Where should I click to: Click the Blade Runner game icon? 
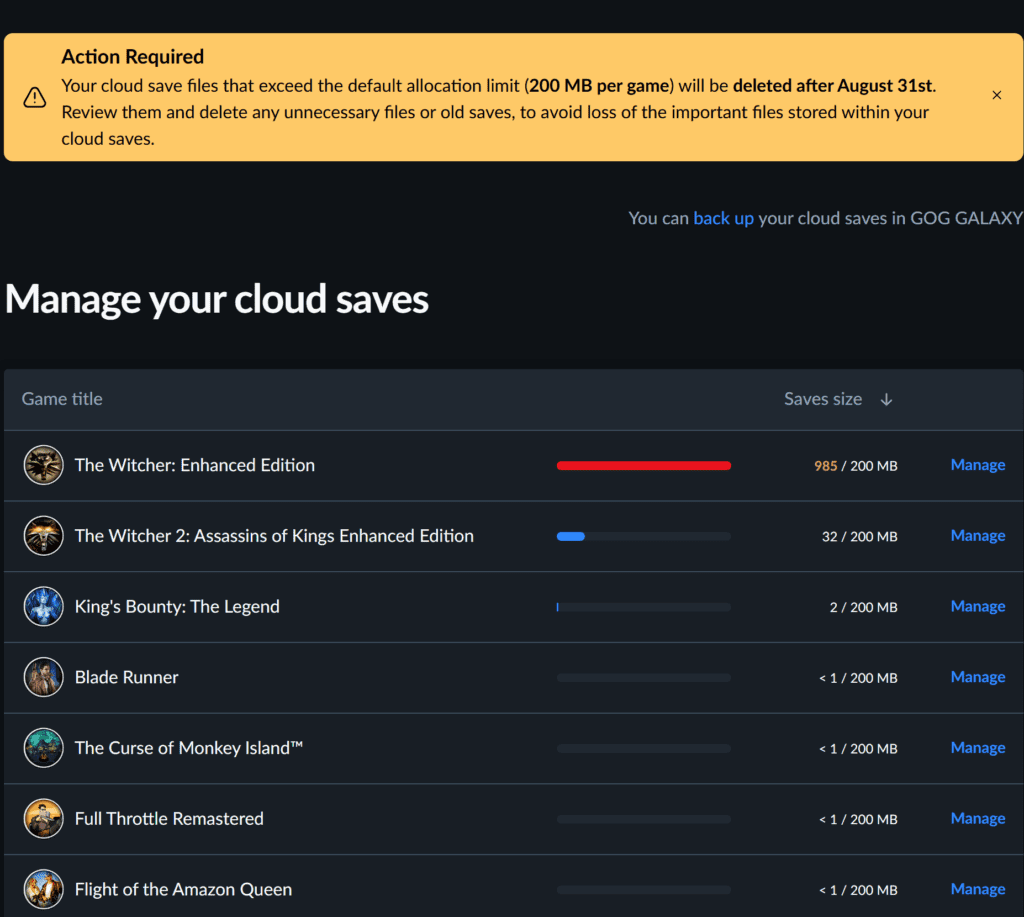coord(44,677)
